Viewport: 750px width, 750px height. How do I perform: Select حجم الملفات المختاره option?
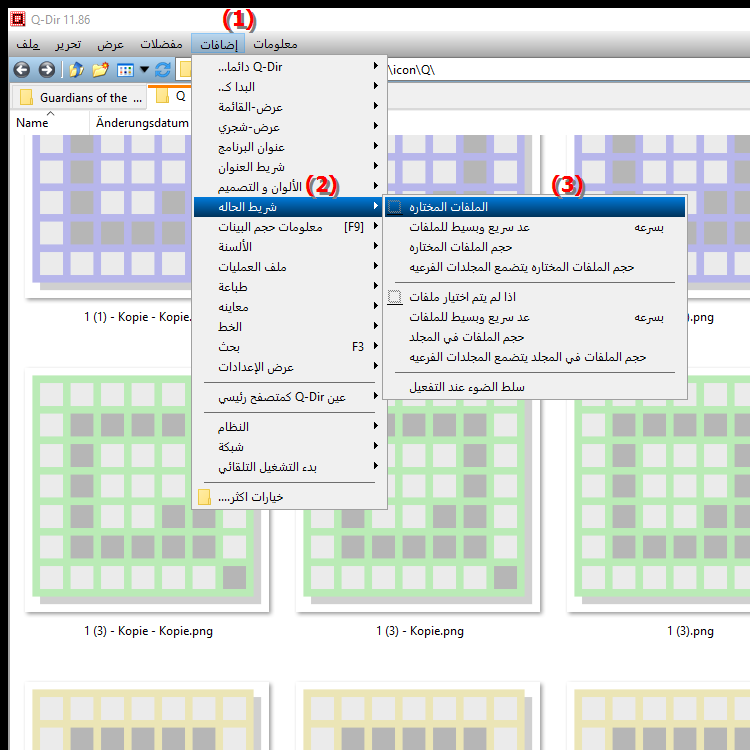pyautogui.click(x=535, y=247)
